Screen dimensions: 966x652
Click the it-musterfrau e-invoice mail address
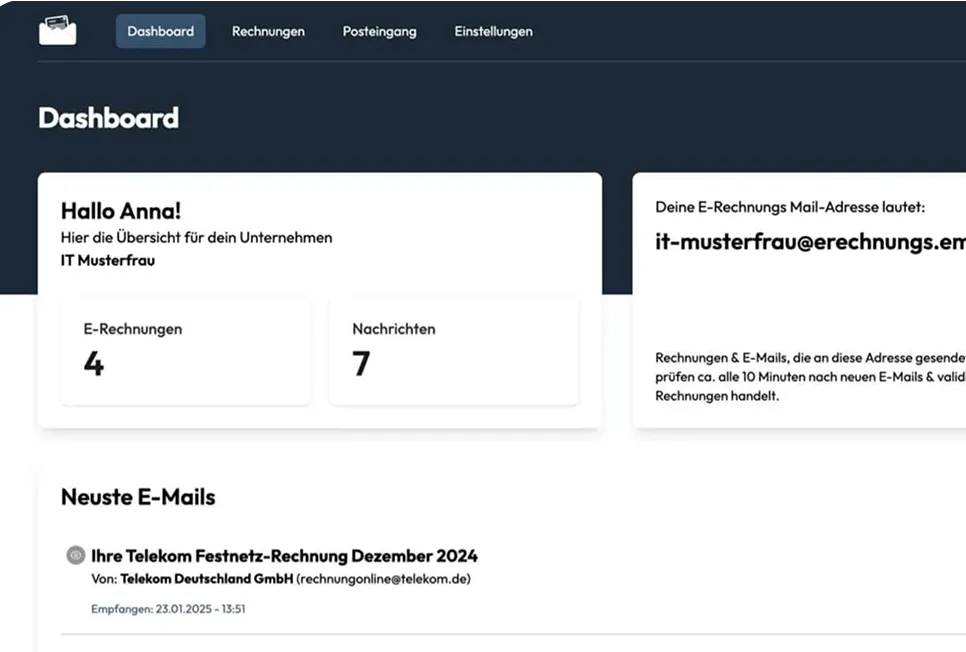[810, 242]
